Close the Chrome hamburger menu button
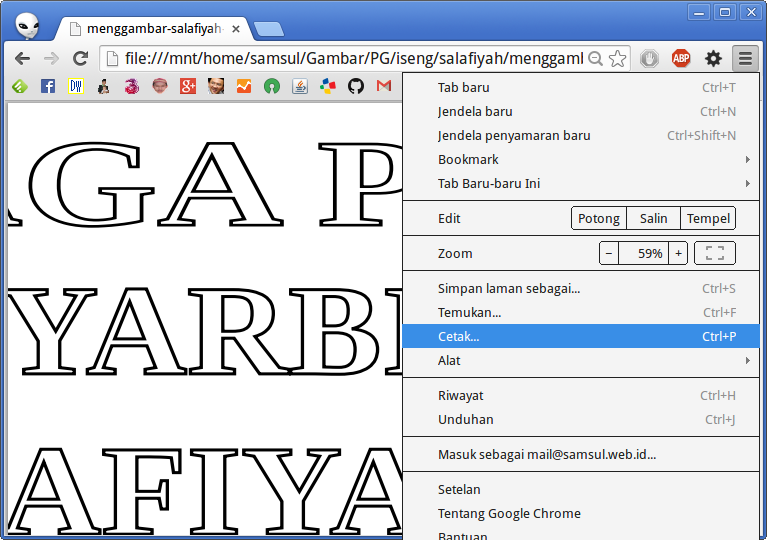 (745, 59)
